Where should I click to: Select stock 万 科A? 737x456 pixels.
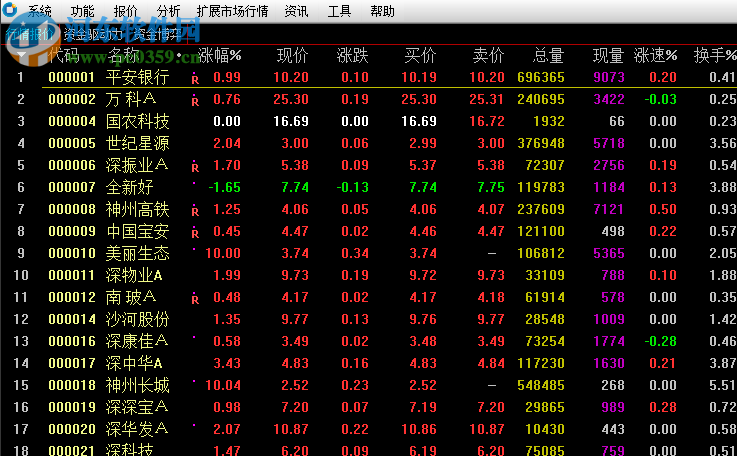[131, 99]
